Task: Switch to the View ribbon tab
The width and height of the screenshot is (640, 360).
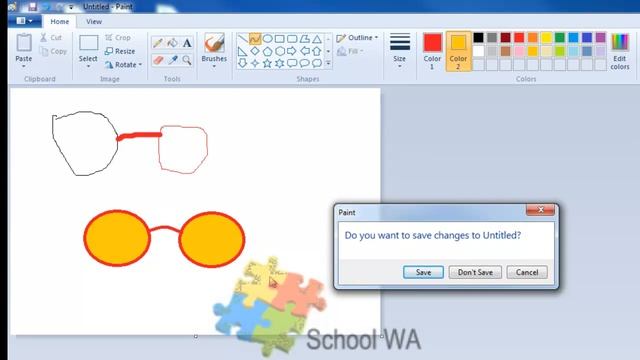Action: pyautogui.click(x=94, y=22)
